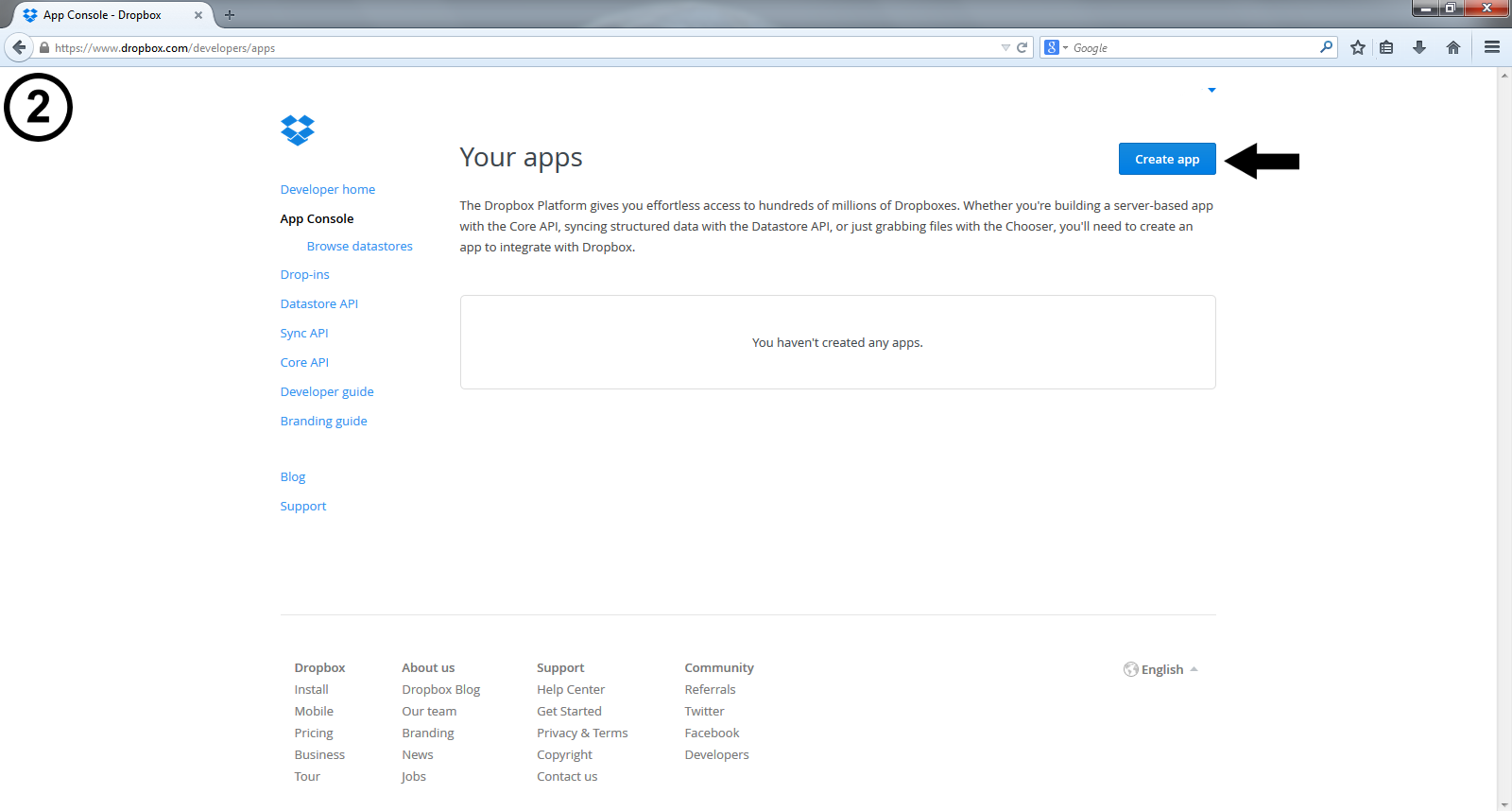Open Jobs footer link
Screen dimensions: 1512x811
coord(414,776)
